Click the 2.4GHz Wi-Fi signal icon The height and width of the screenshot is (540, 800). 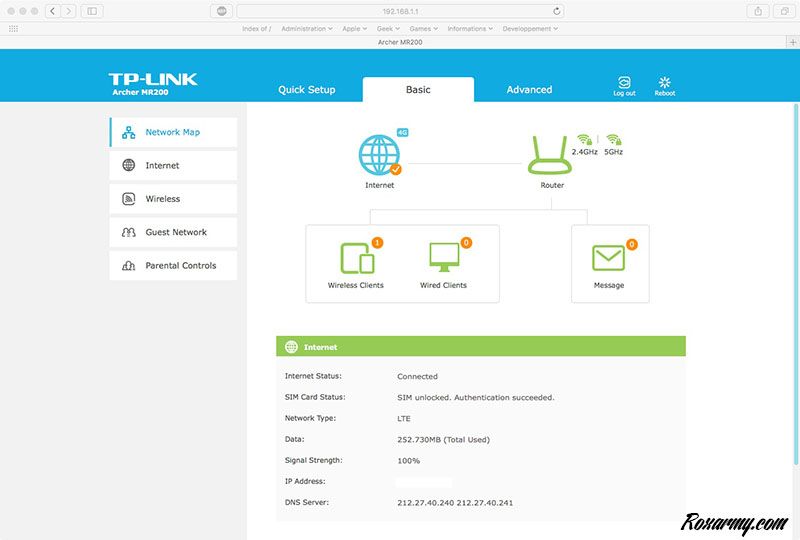pyautogui.click(x=584, y=140)
